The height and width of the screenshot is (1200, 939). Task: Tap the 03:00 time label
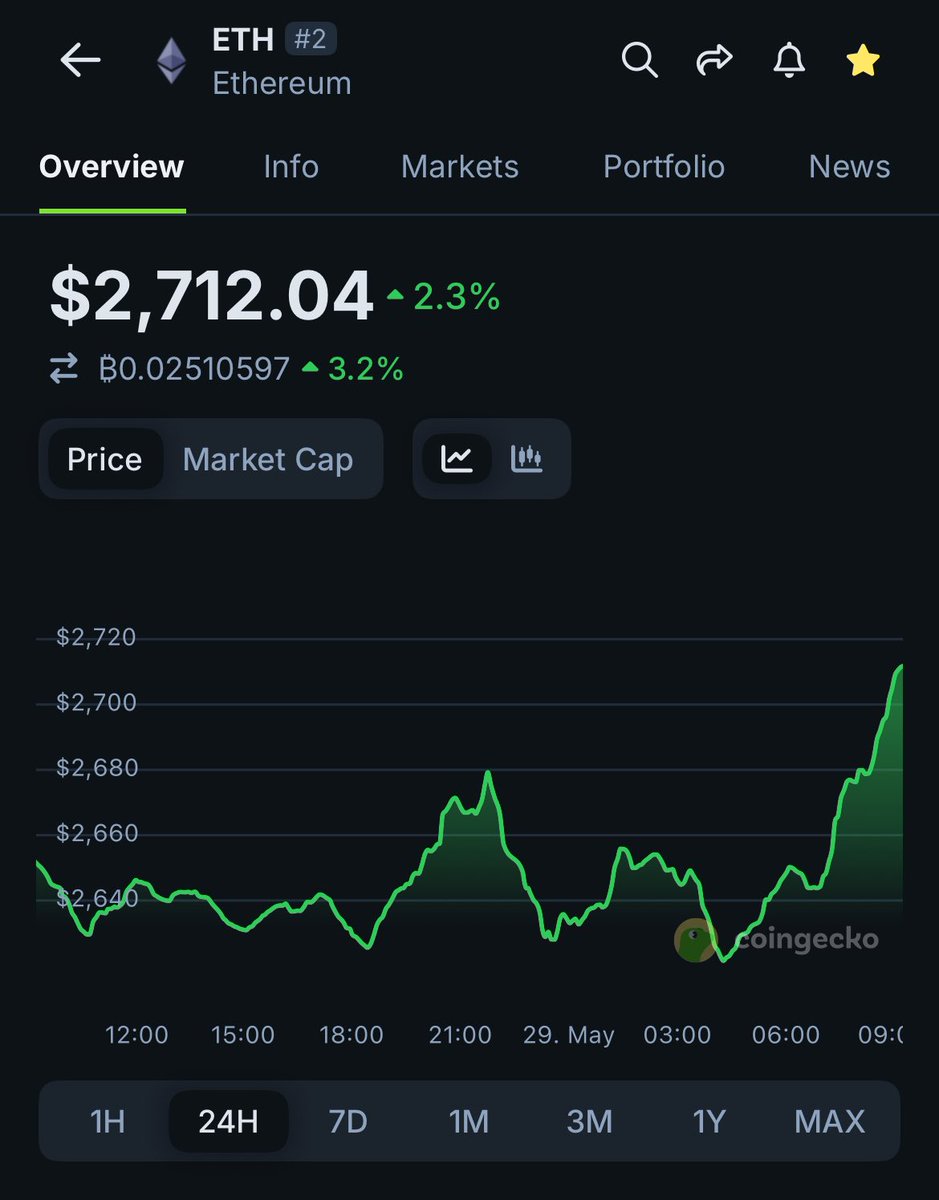pos(678,1035)
